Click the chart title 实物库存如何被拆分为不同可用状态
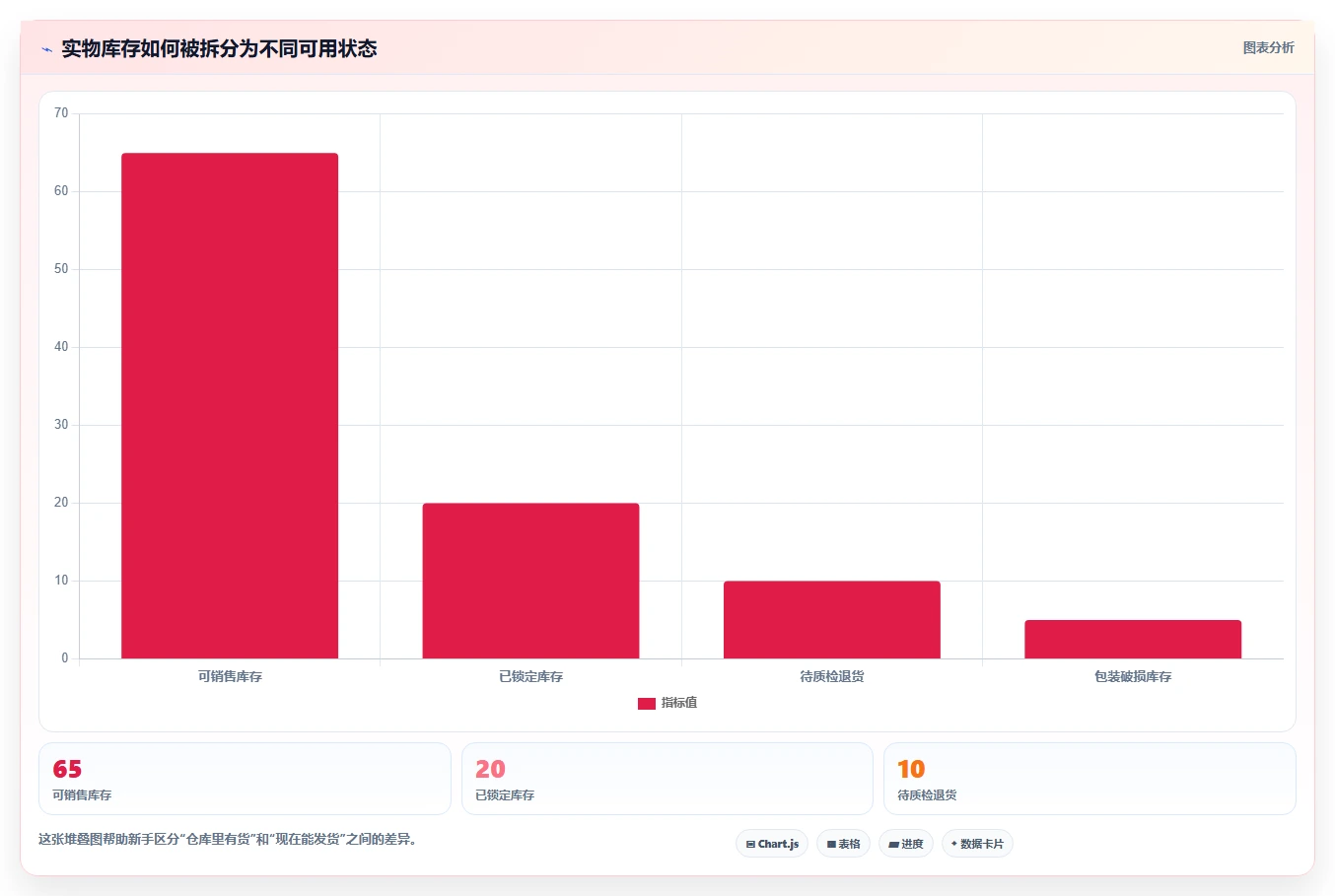 [219, 49]
